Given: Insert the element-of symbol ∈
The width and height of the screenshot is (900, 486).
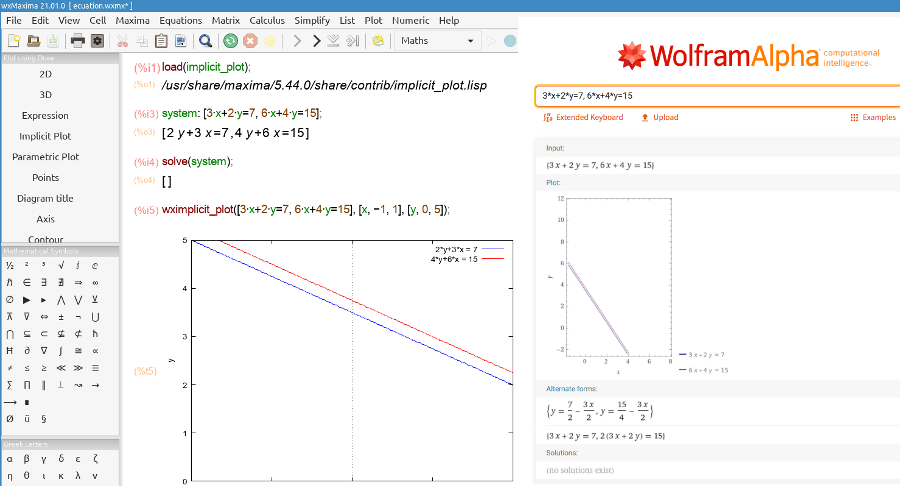Looking at the screenshot, I should pyautogui.click(x=27, y=282).
